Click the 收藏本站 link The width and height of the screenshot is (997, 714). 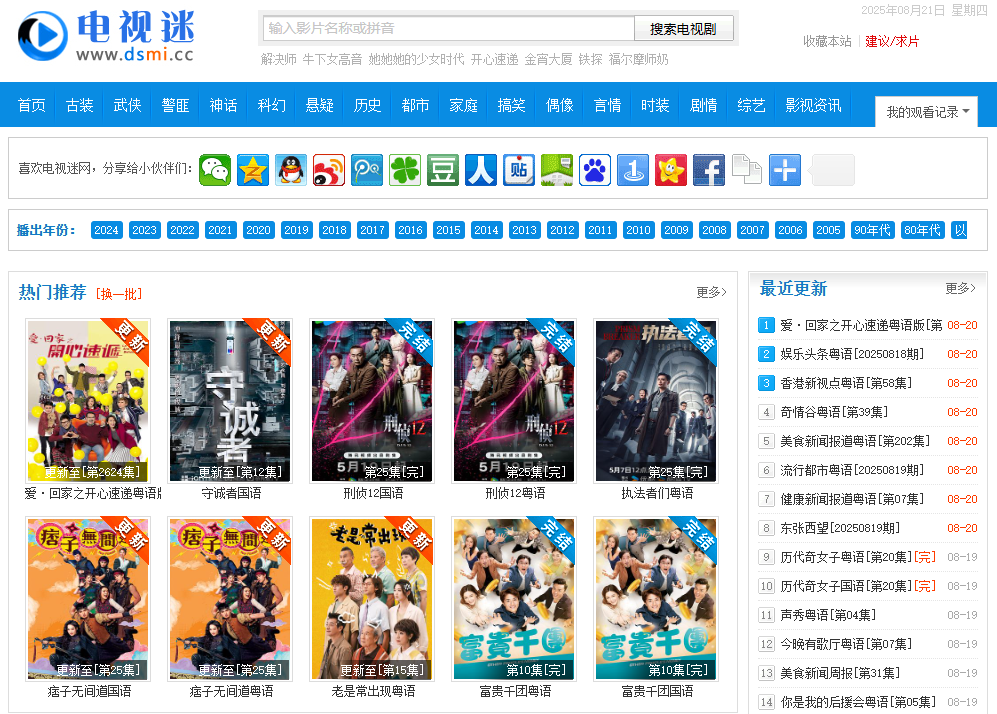coord(827,41)
